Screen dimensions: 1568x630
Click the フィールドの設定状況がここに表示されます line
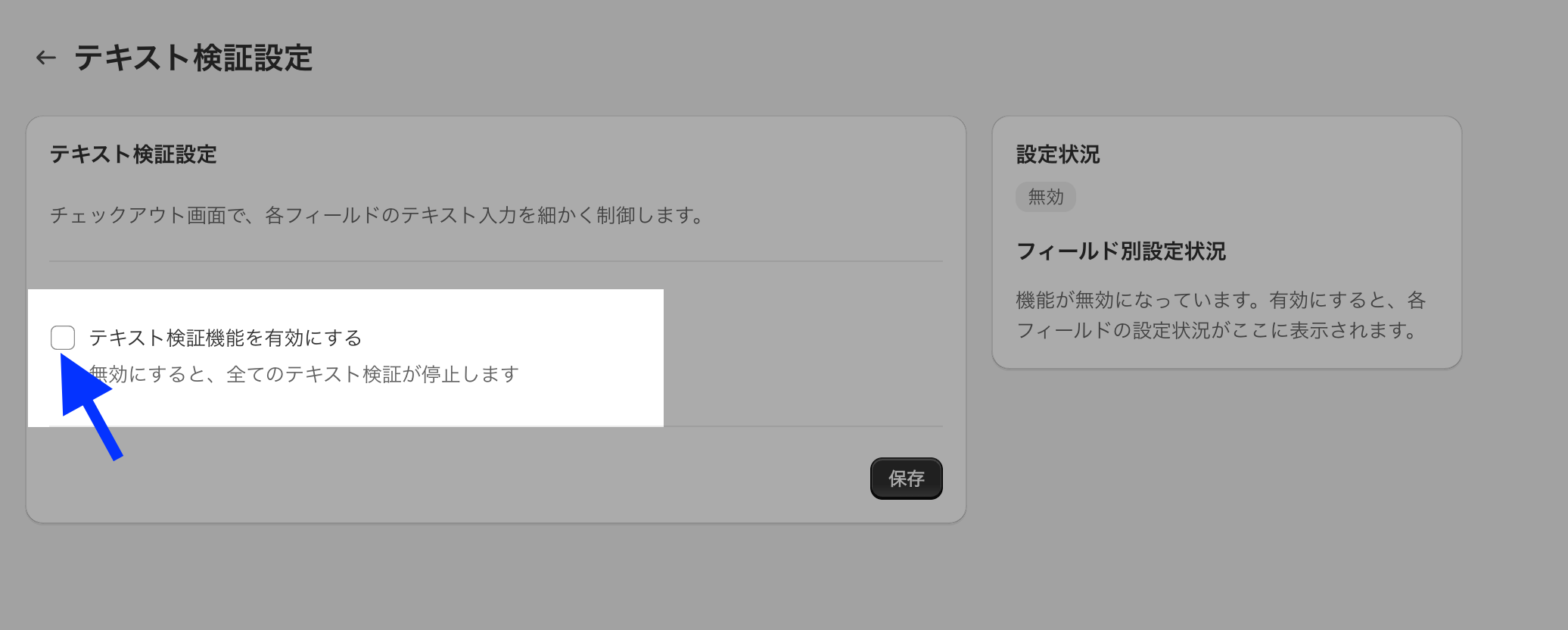(x=1217, y=331)
